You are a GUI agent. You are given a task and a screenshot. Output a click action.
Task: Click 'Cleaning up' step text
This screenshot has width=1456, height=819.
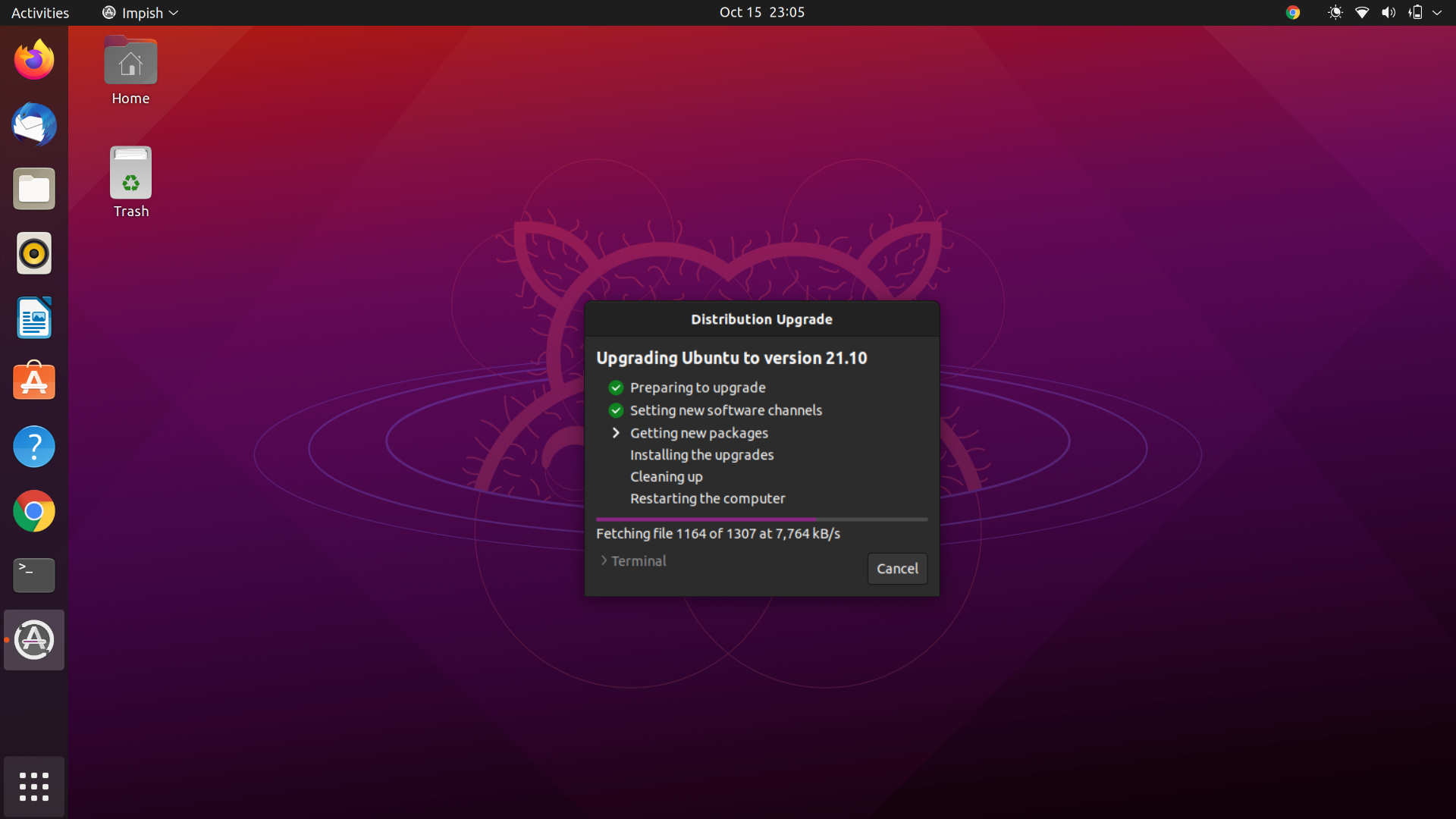point(666,477)
